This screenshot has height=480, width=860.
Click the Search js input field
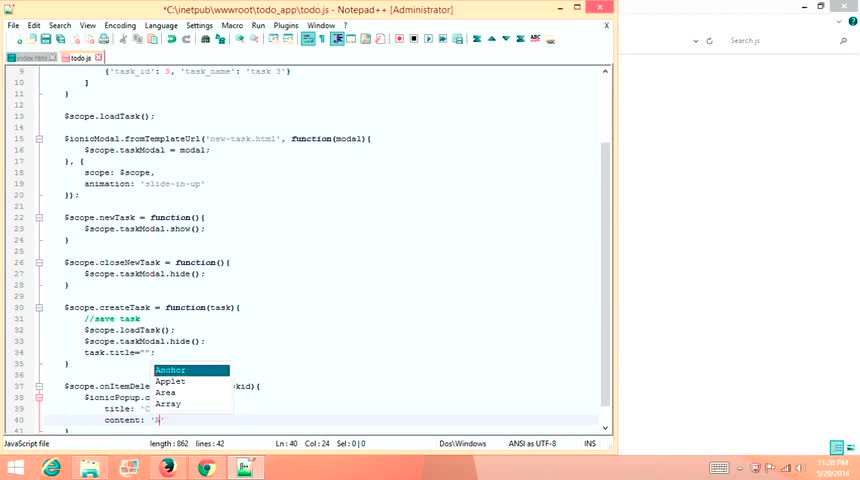coord(782,41)
